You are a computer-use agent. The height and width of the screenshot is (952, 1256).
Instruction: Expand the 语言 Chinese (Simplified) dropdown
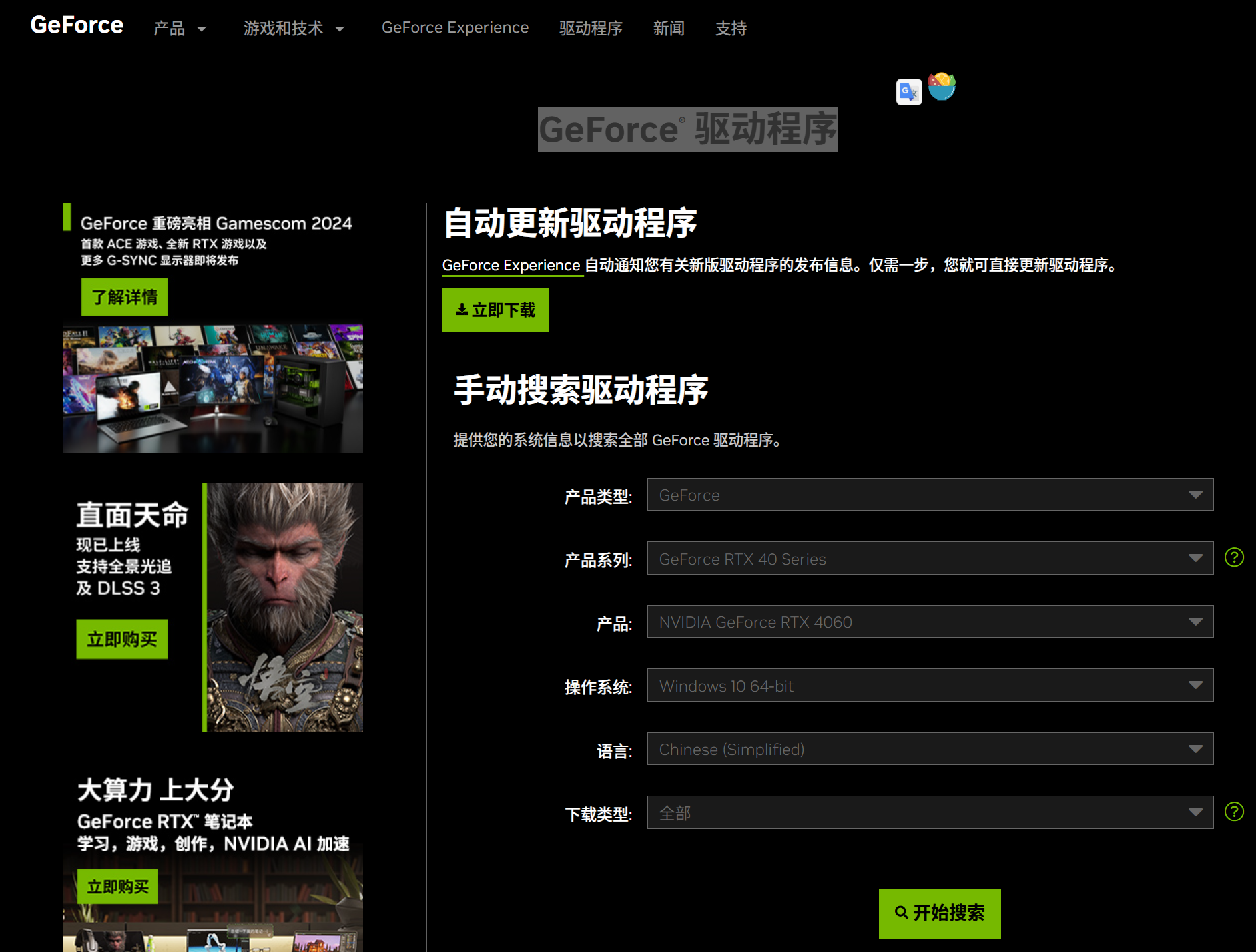[x=930, y=749]
